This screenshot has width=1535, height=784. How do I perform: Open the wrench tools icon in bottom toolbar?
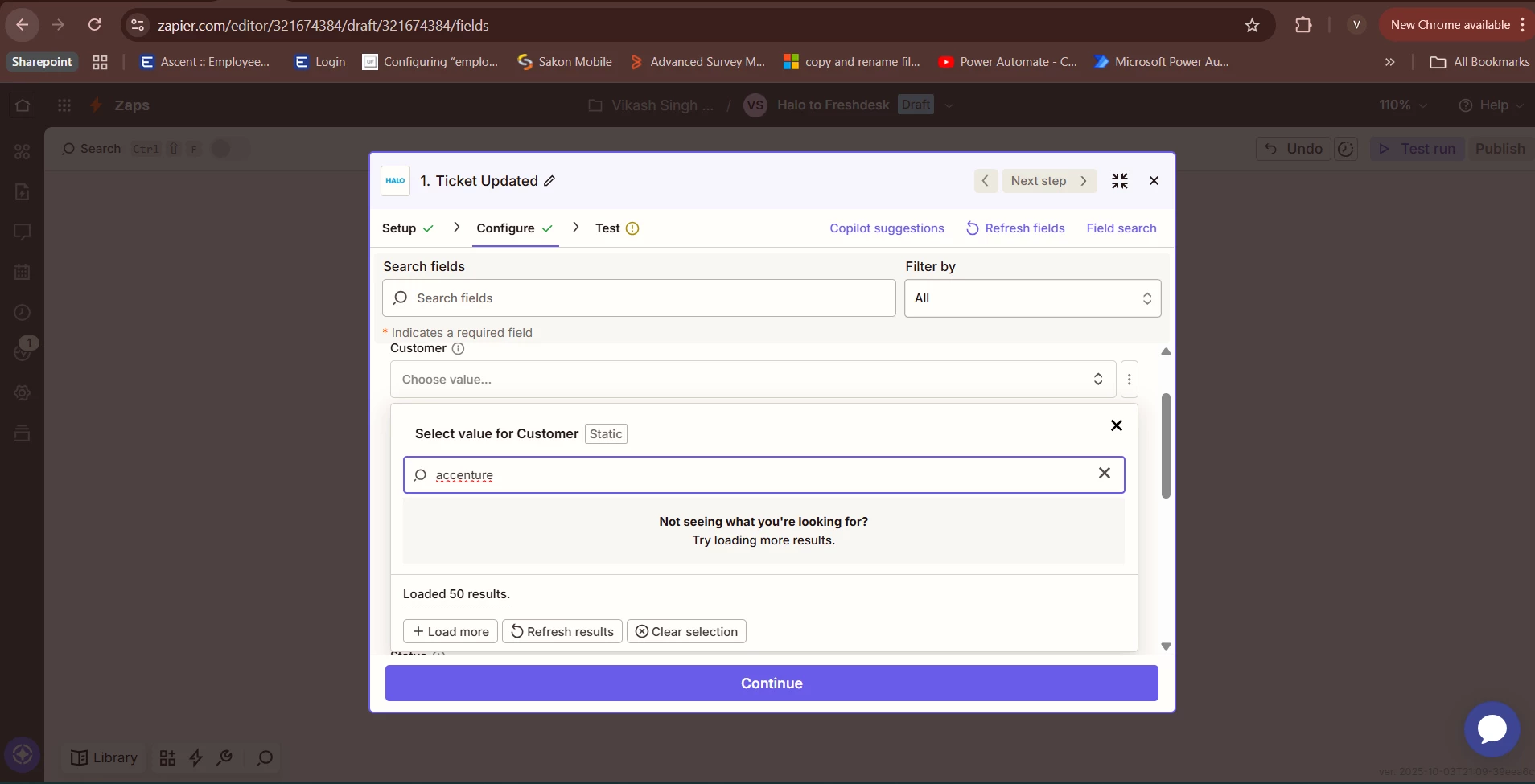coord(224,757)
